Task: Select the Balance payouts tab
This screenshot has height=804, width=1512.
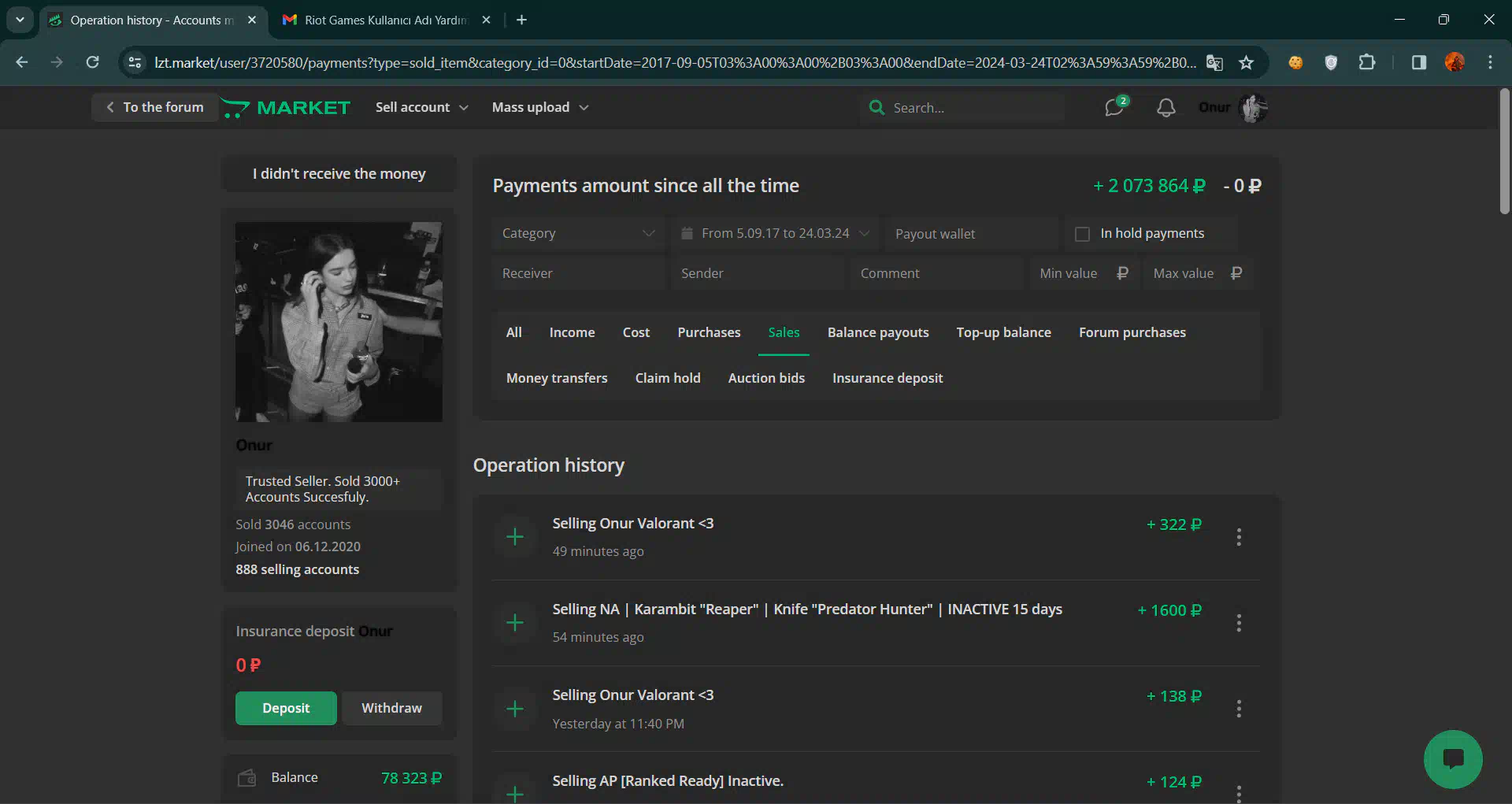Action: [878, 332]
